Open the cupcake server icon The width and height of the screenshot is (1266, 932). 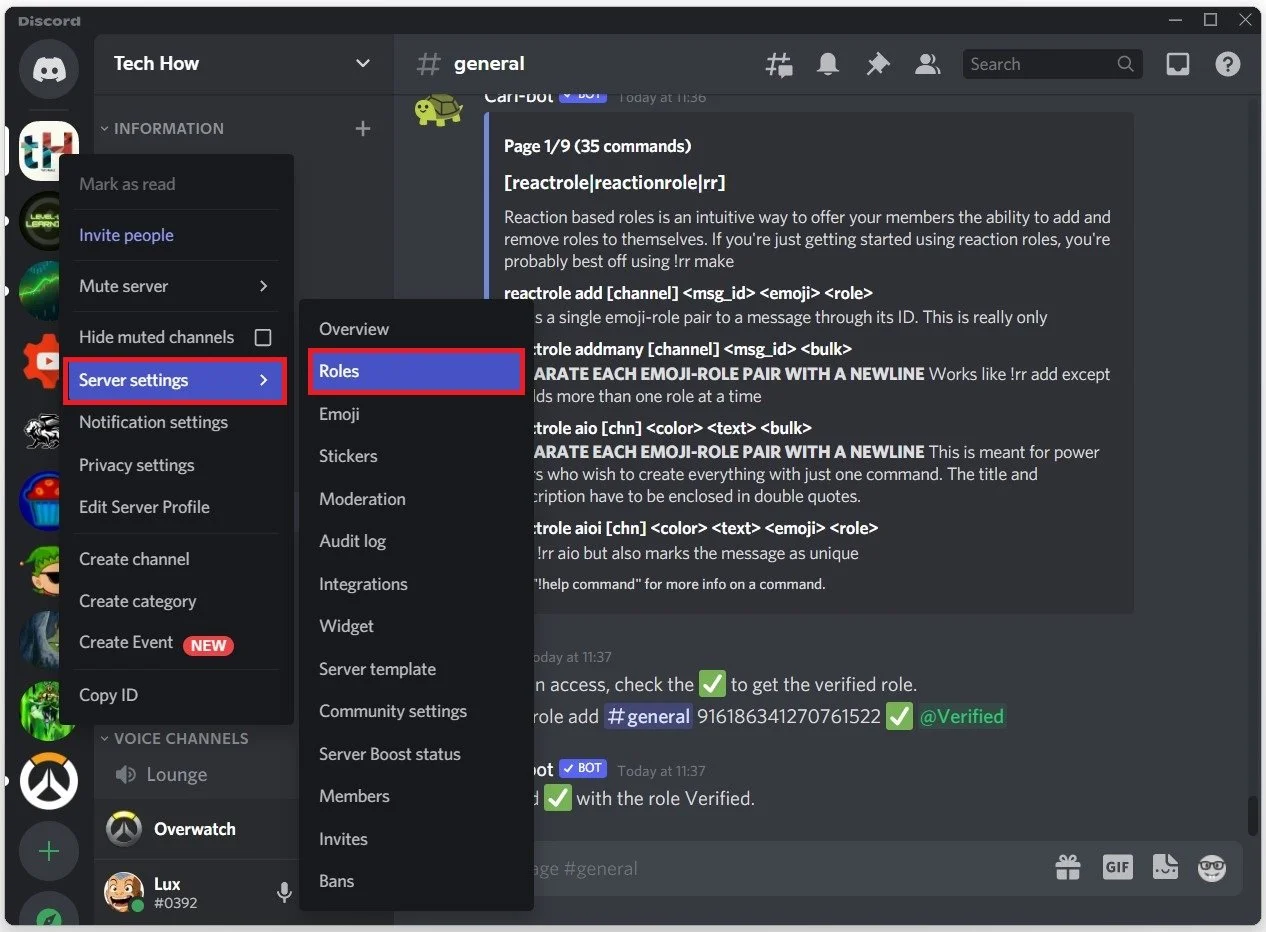42,500
